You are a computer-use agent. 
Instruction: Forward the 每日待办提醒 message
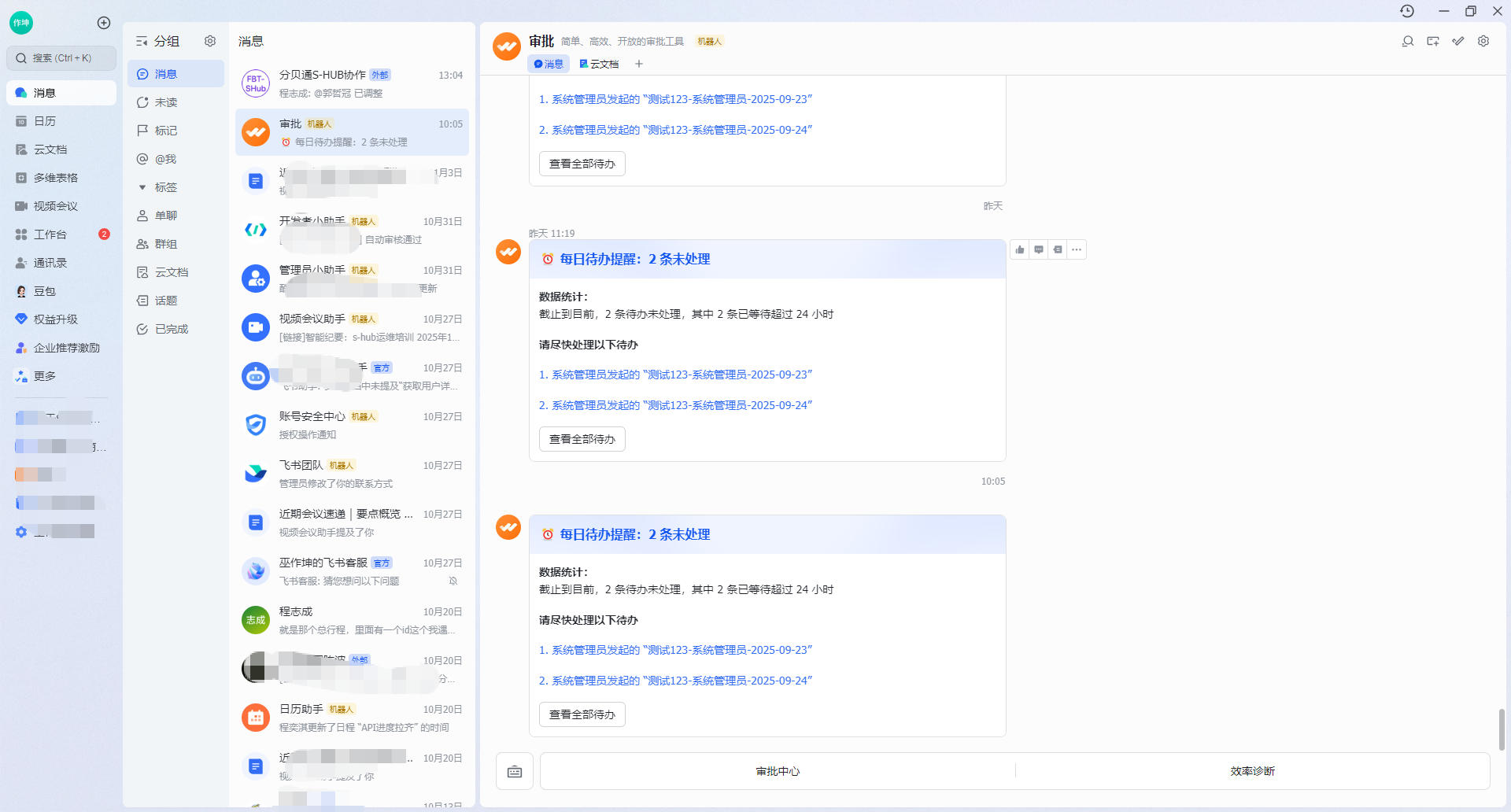pos(1058,249)
